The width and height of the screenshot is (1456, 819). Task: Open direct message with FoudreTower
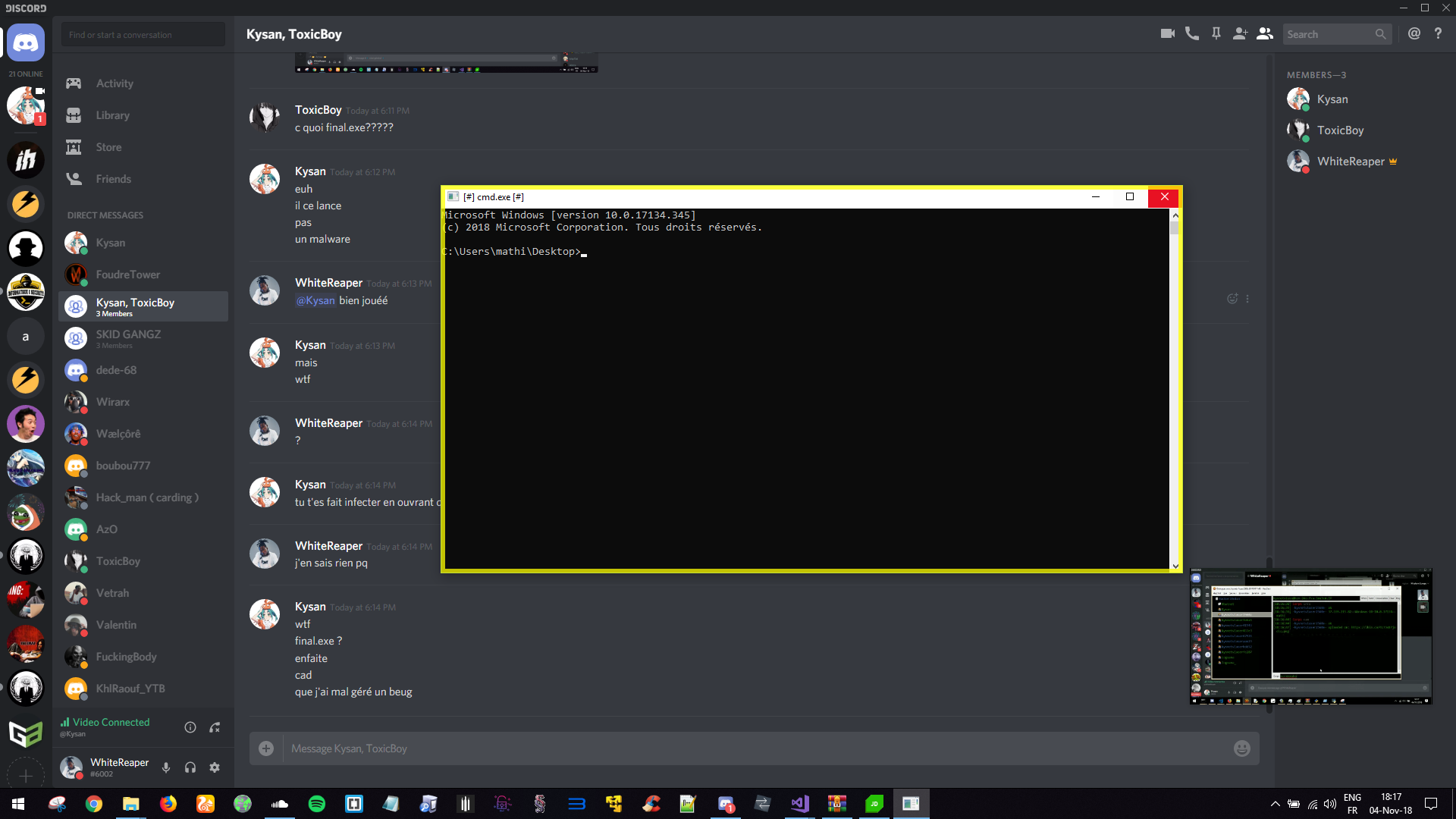pyautogui.click(x=143, y=275)
